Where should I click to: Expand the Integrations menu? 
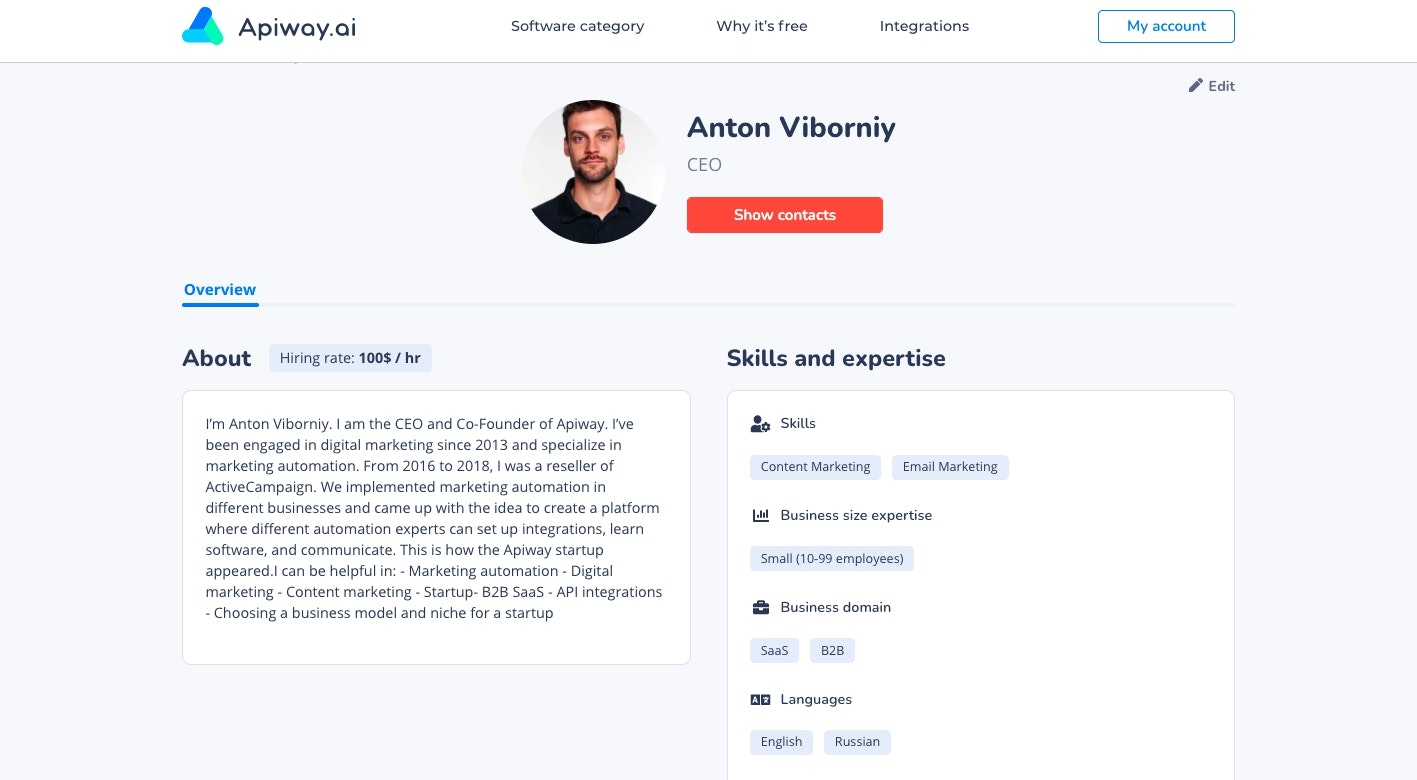(x=924, y=26)
